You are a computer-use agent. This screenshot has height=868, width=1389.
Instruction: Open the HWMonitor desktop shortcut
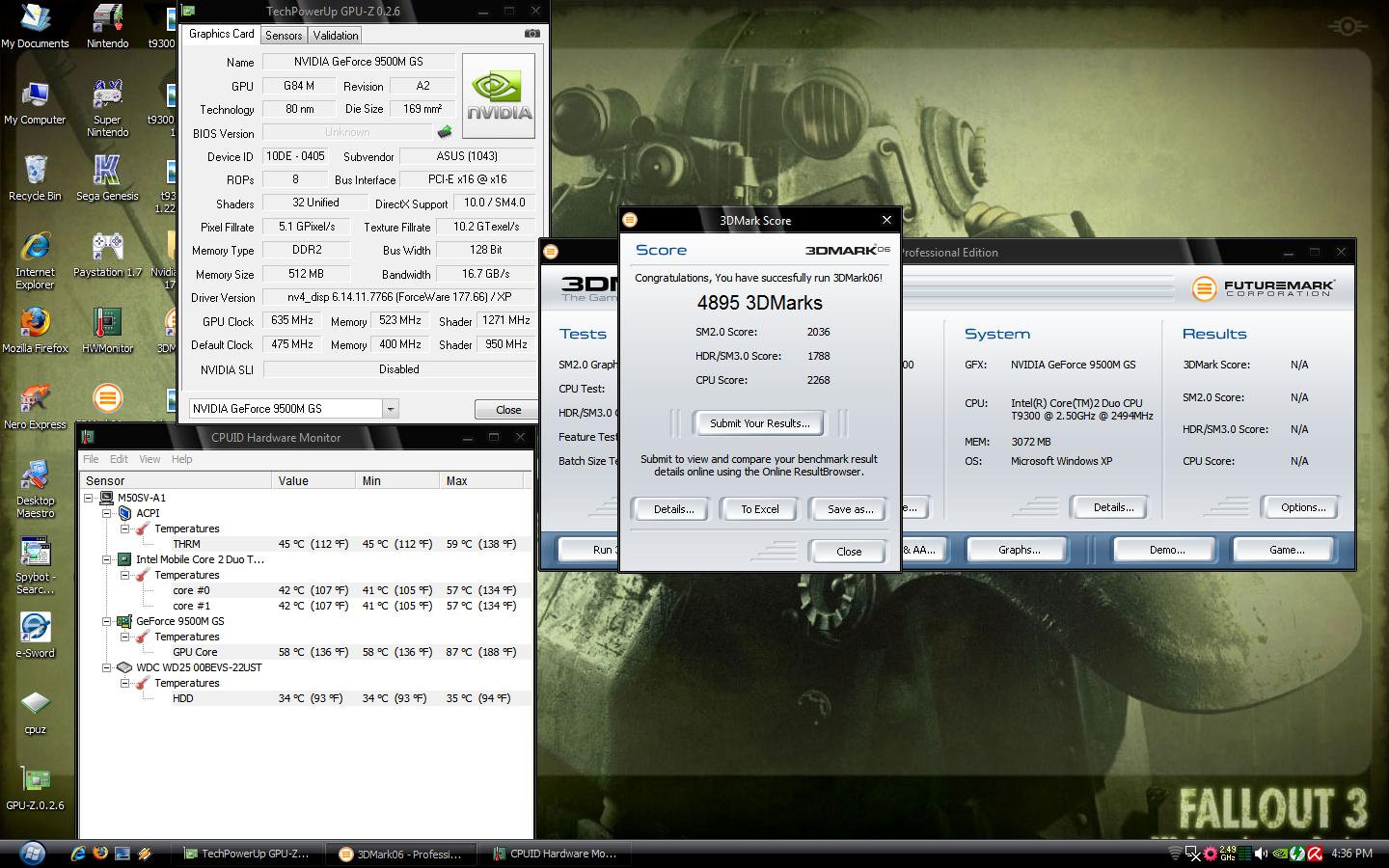(107, 331)
